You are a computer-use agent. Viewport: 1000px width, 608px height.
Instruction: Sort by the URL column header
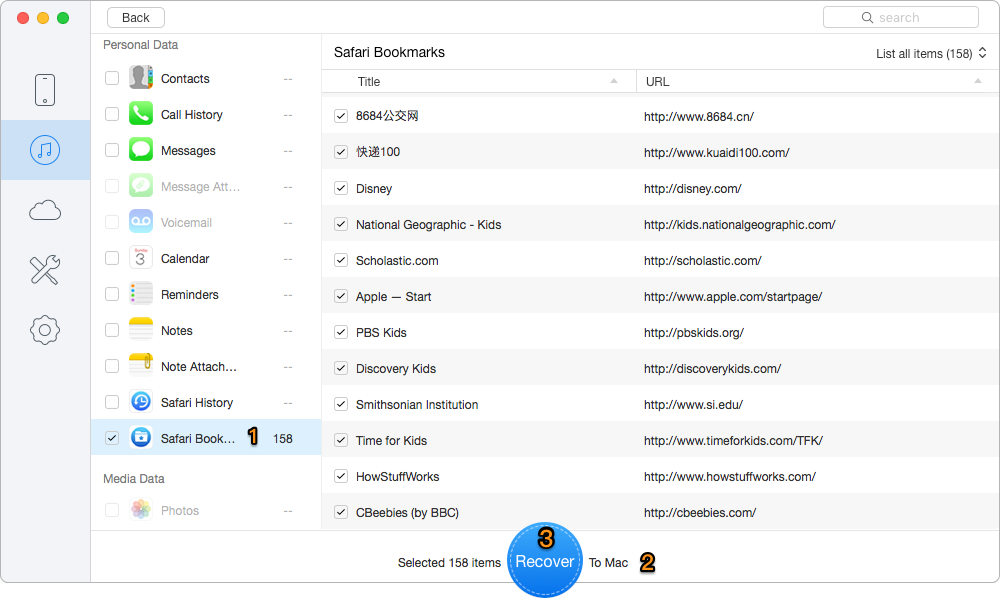coord(818,82)
